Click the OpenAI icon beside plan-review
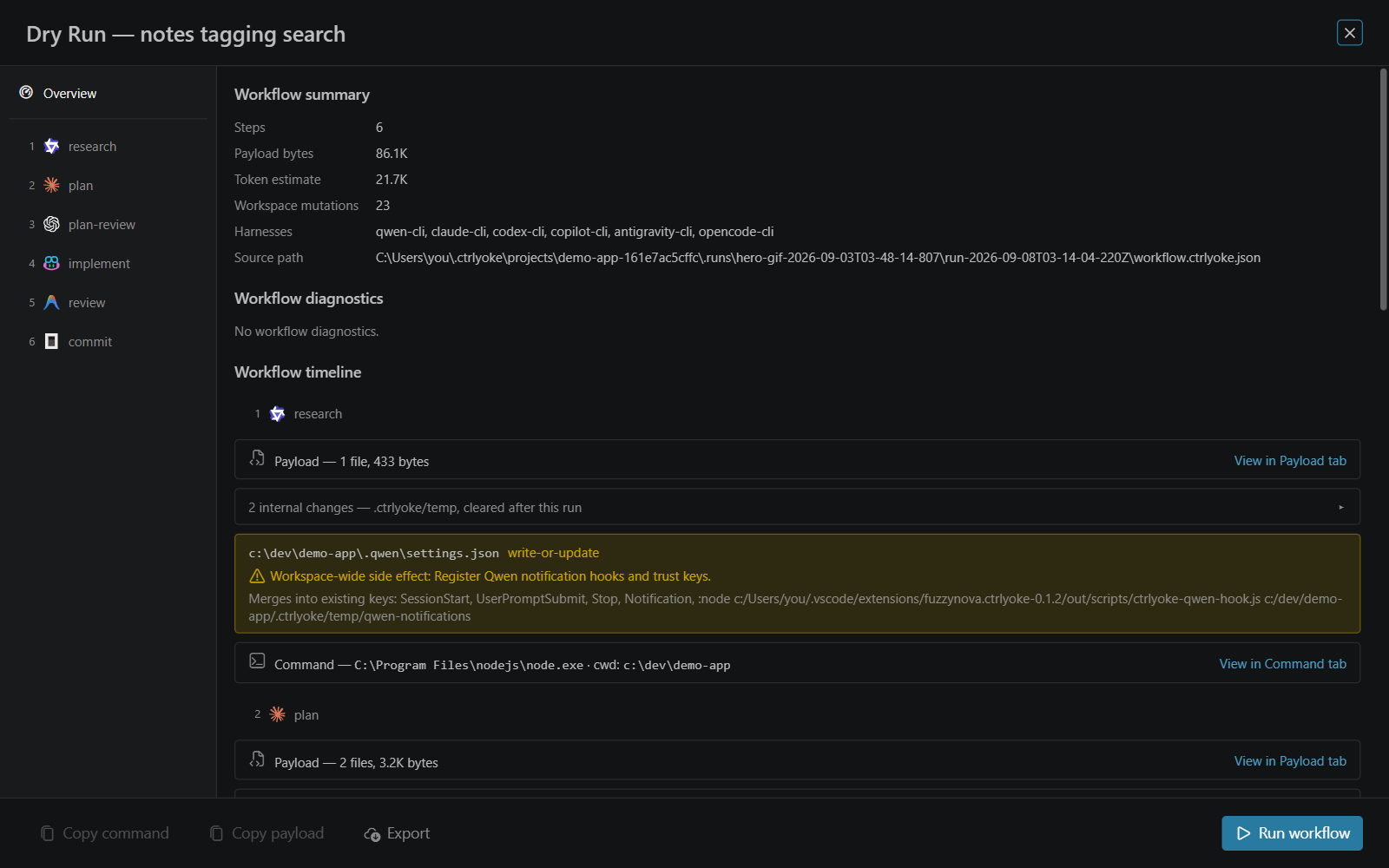 coord(52,225)
